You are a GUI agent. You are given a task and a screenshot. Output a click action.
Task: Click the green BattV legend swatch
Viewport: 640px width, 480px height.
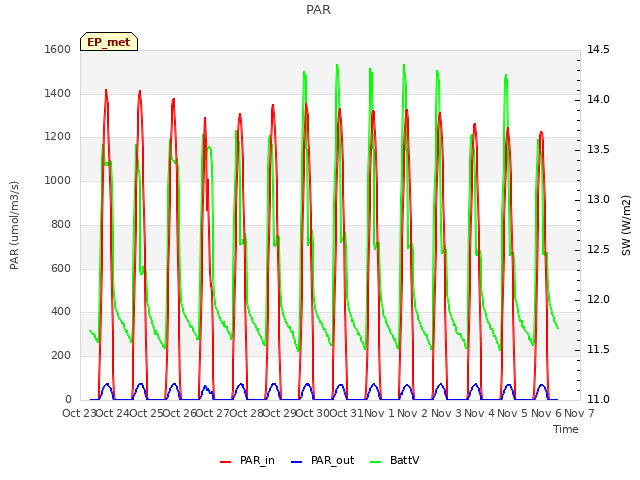point(375,462)
